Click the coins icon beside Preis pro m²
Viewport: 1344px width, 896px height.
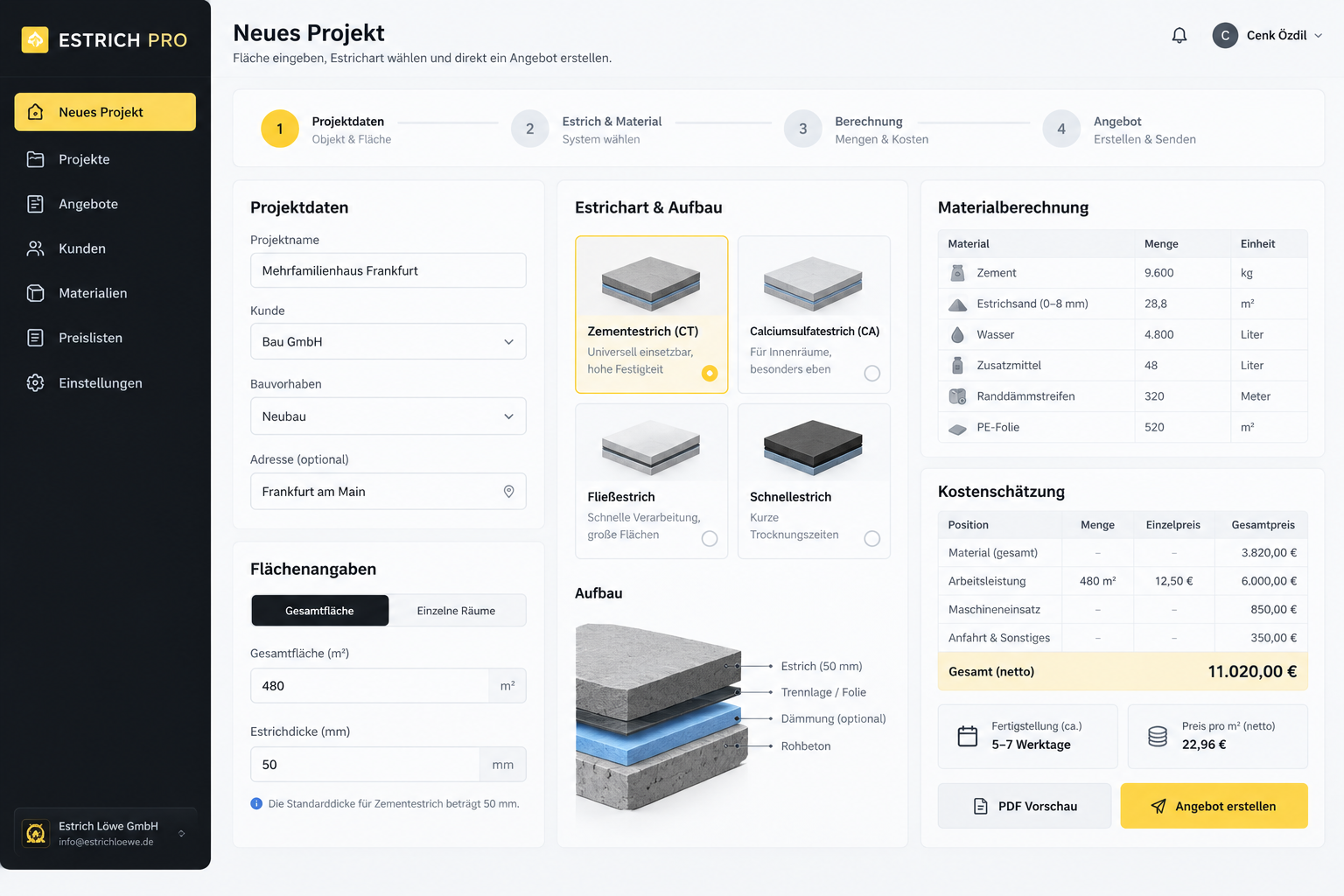[1158, 736]
